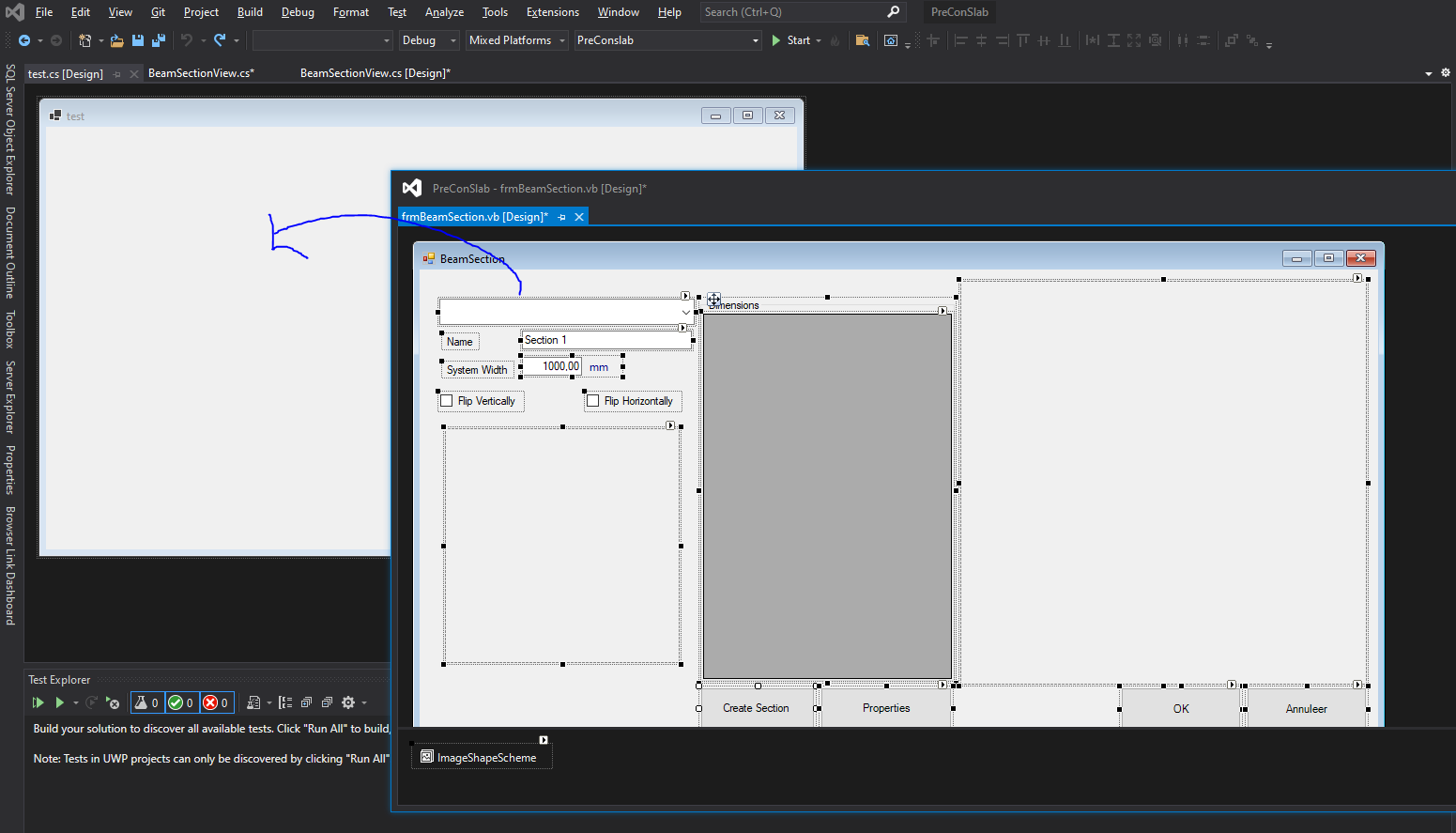Click the Undo arrow icon
1456x833 pixels.
point(187,40)
